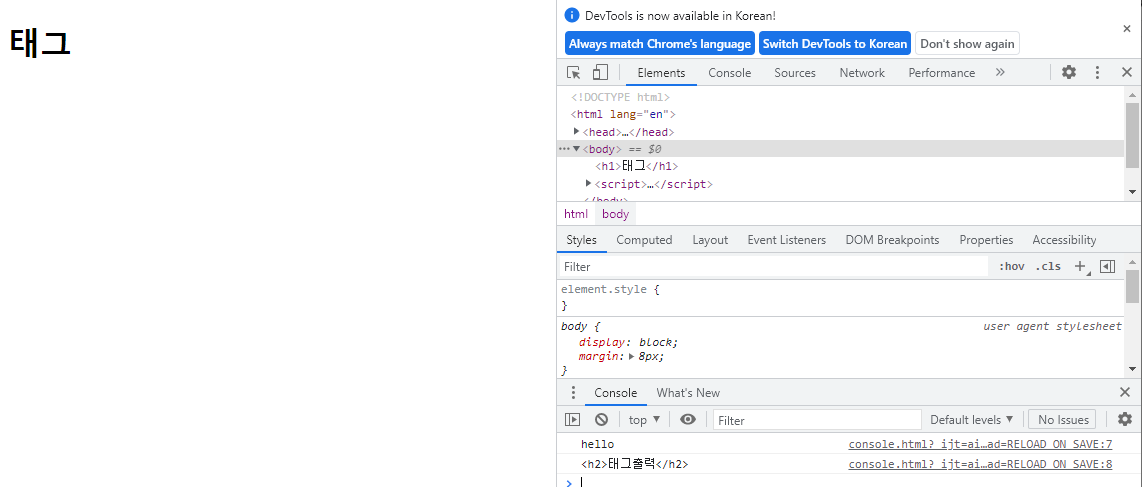Focus the console Filter input field
The height and width of the screenshot is (487, 1142).
click(817, 420)
